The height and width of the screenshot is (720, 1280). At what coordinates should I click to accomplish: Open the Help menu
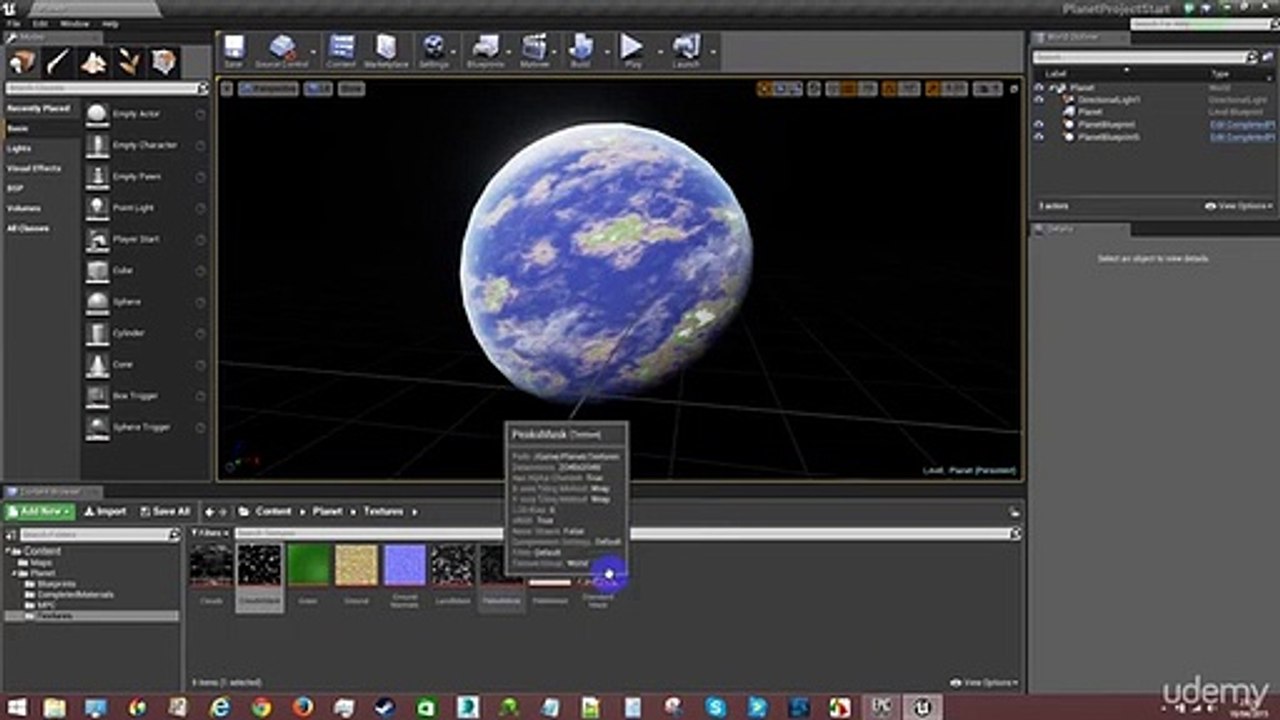click(110, 23)
